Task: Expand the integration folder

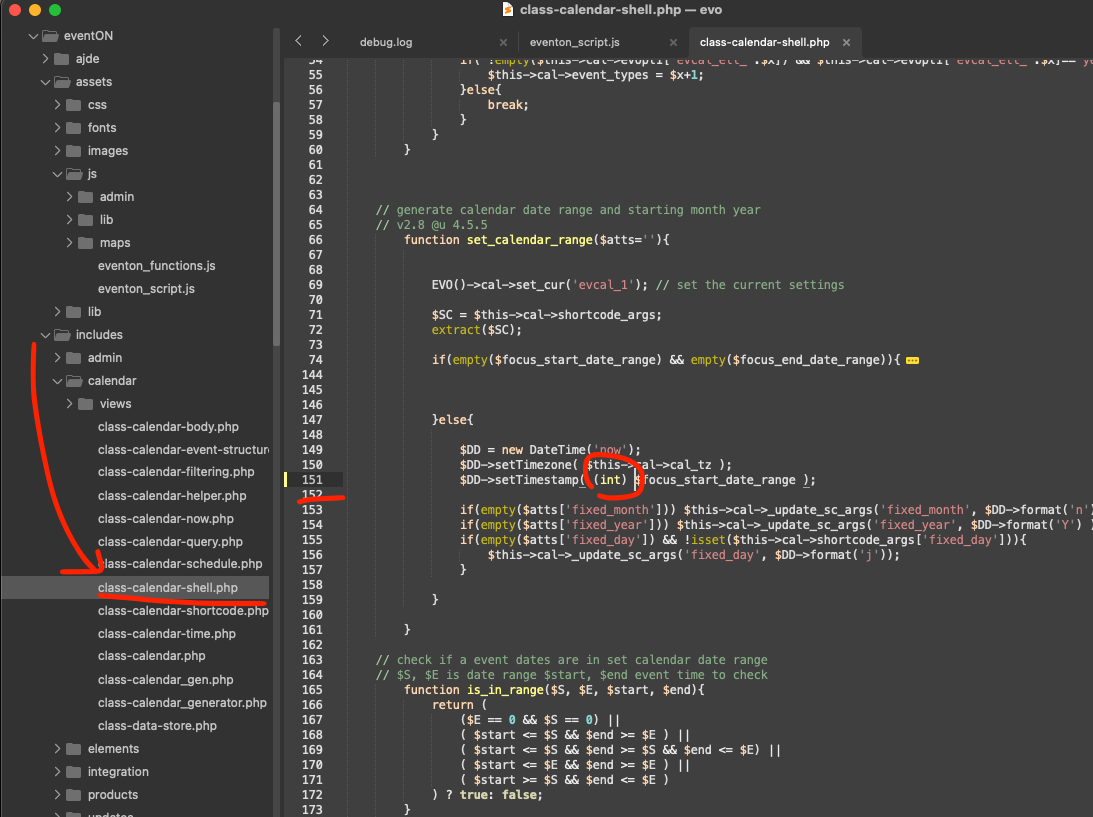Action: 57,772
